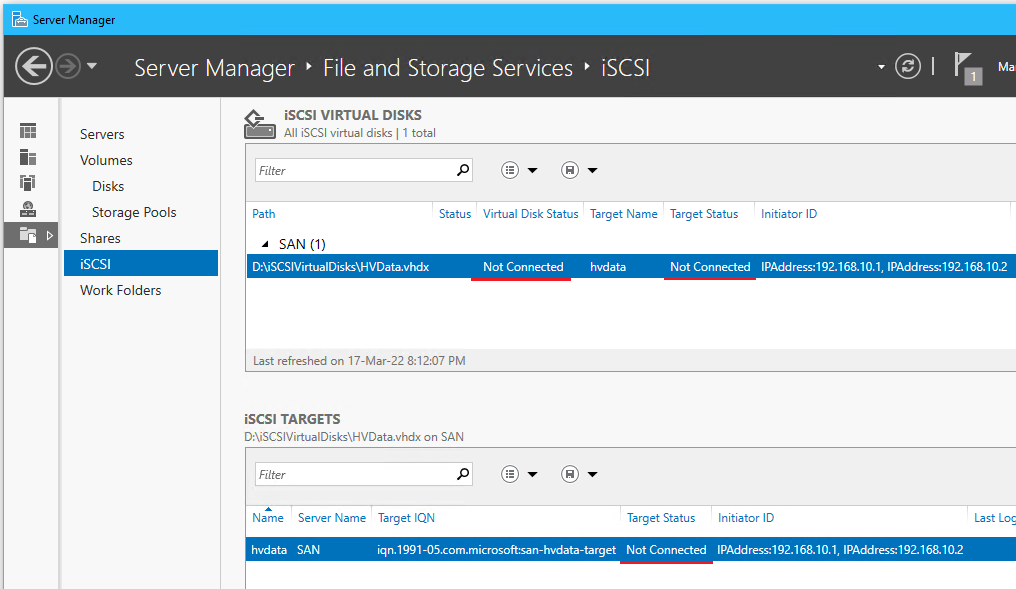Image resolution: width=1016 pixels, height=589 pixels.
Task: Sort iSCSI targets by Target Status column
Action: tap(661, 518)
